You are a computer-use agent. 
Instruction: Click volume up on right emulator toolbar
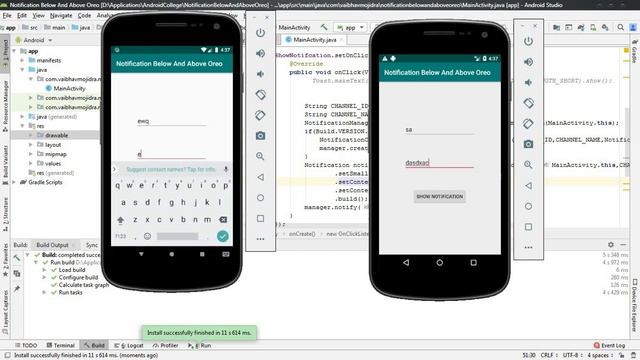(x=528, y=62)
